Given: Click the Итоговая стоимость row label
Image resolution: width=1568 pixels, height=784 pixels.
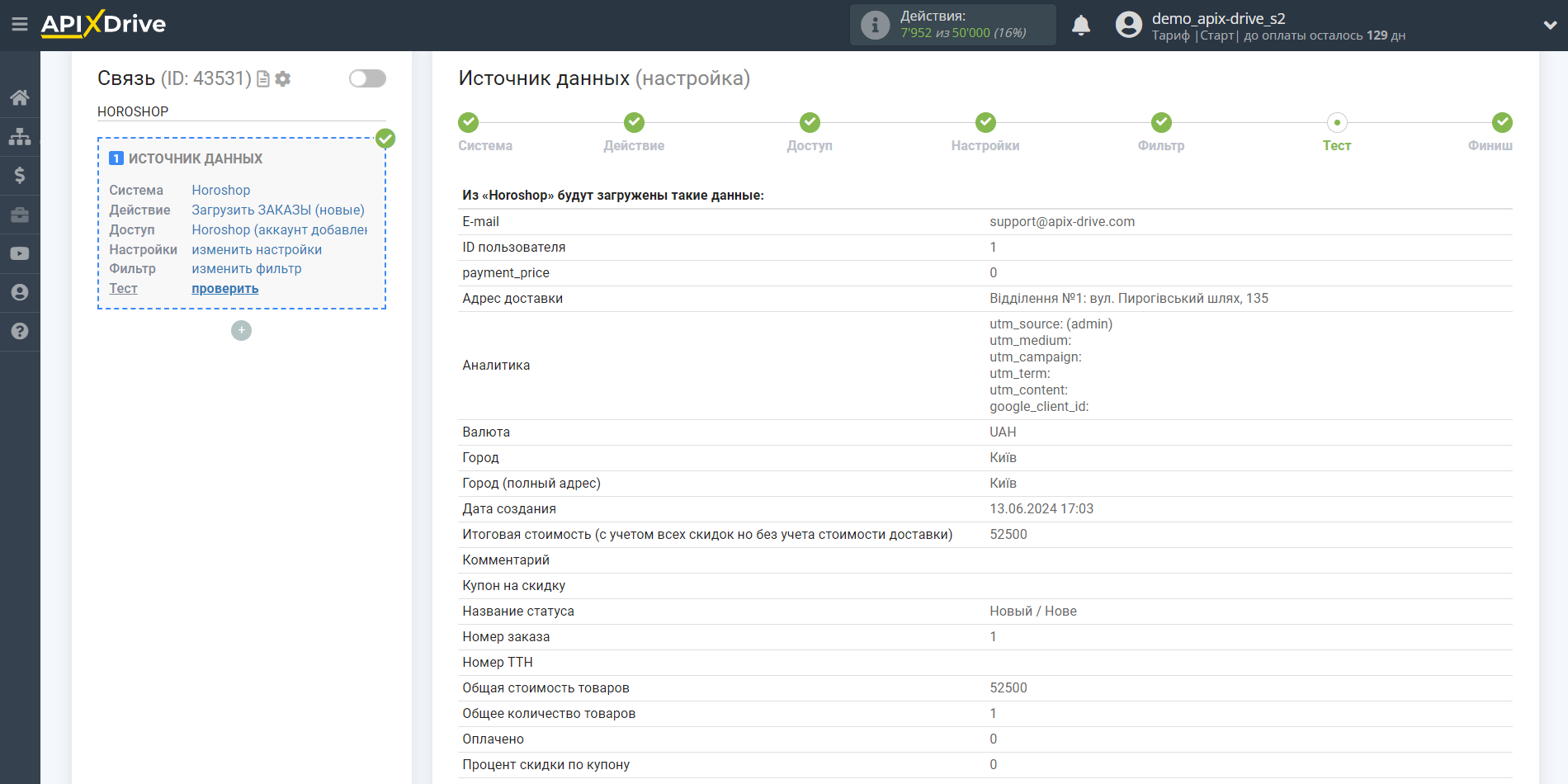Looking at the screenshot, I should [707, 534].
